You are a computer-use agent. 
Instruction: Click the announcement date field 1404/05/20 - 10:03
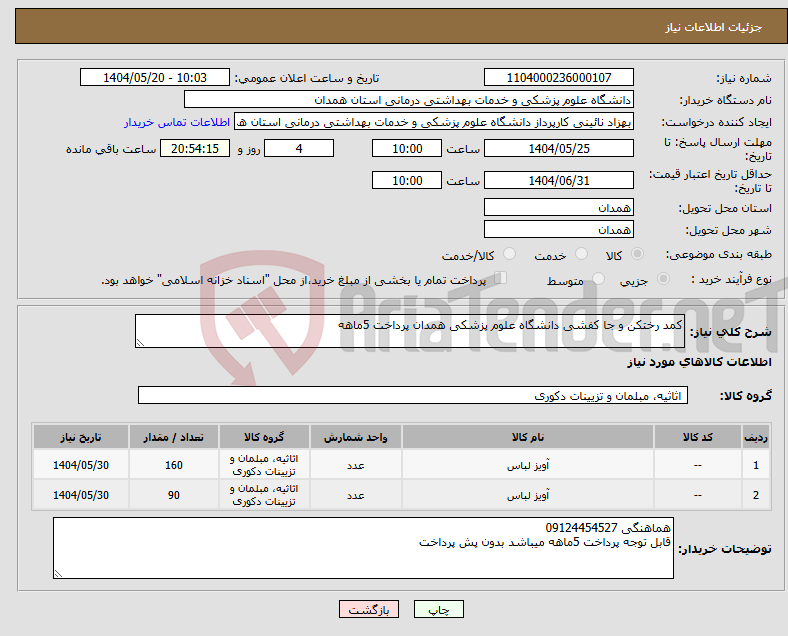pos(155,77)
